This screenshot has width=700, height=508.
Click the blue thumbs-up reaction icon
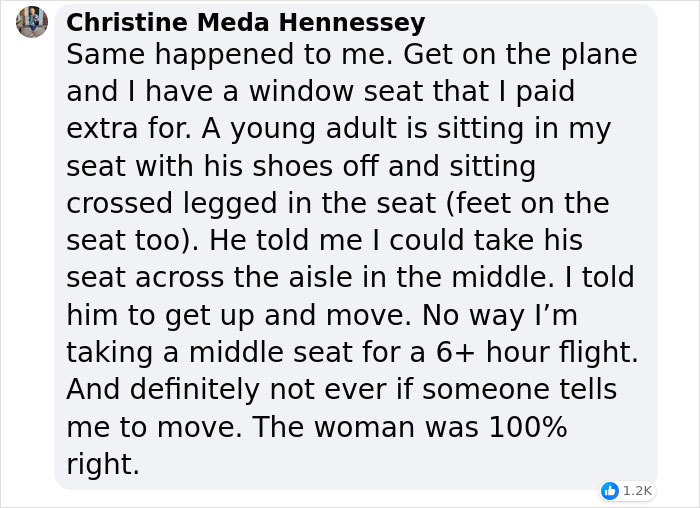pos(610,490)
